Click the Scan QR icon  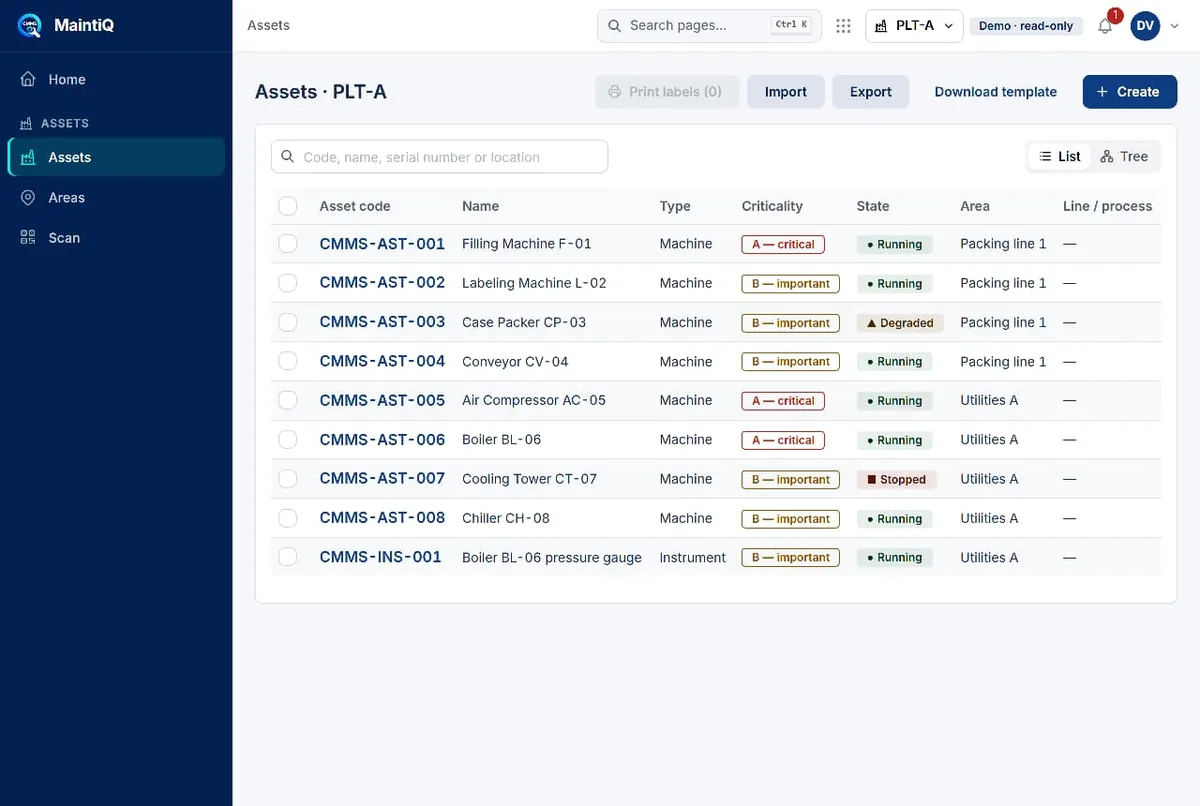(x=28, y=238)
